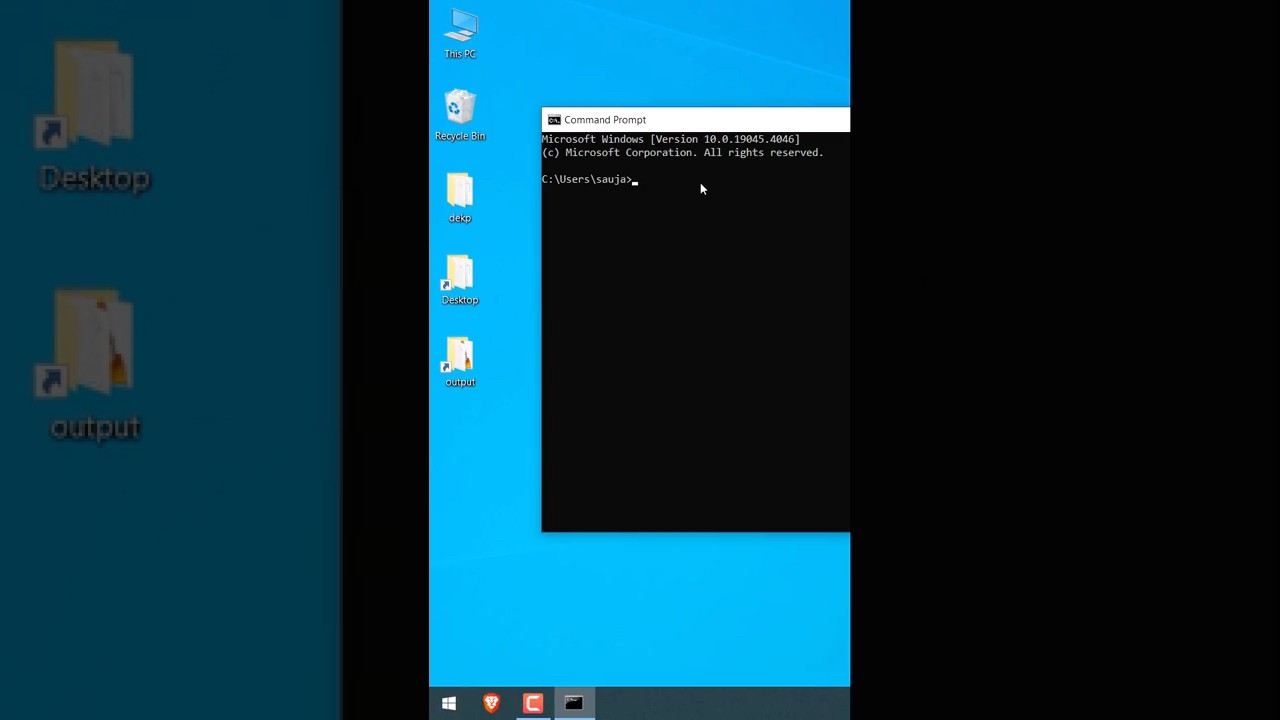Open the Command Prompt title bar system icon

click(x=554, y=120)
